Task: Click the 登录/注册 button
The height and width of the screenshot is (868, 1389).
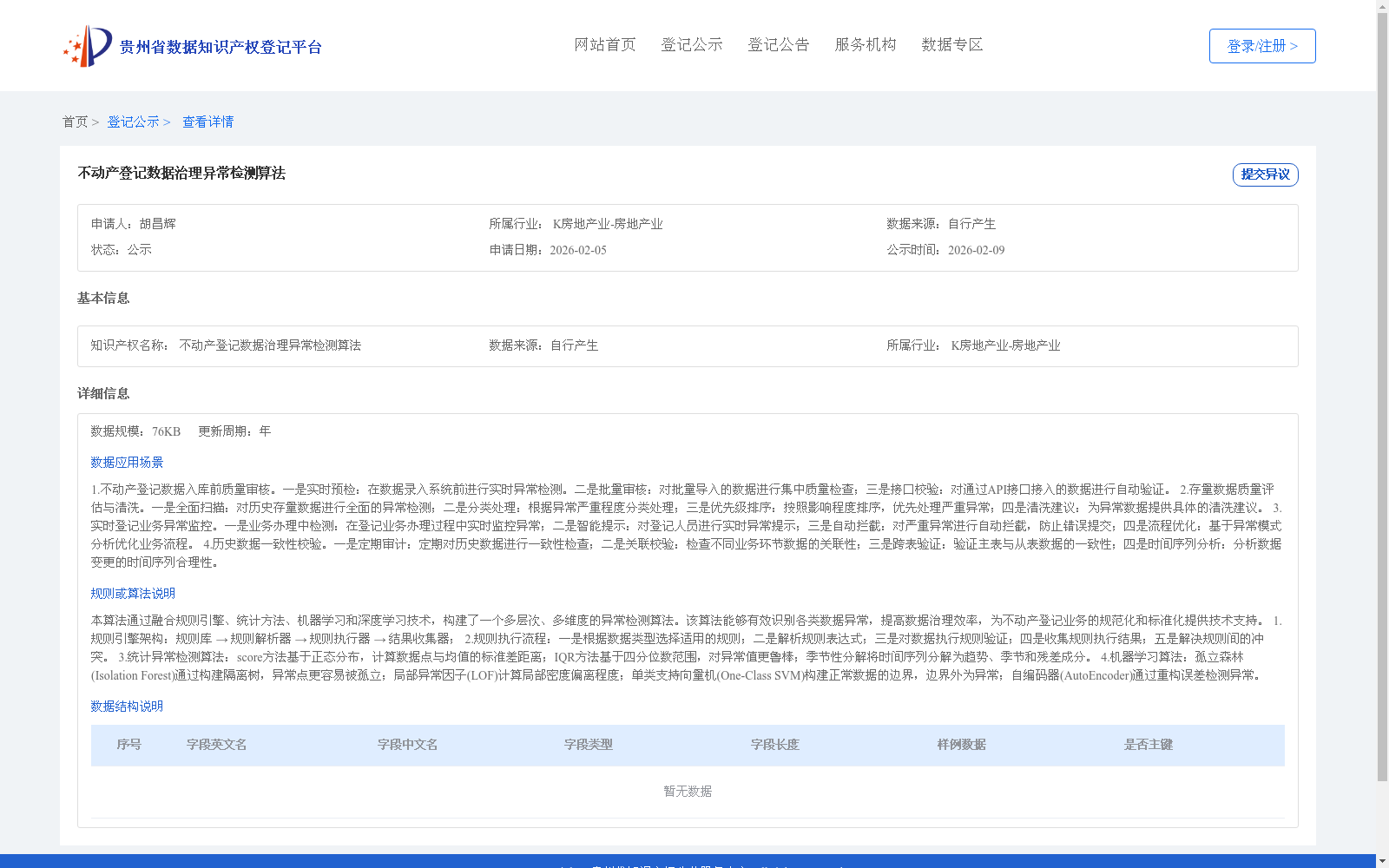Action: tap(1262, 46)
